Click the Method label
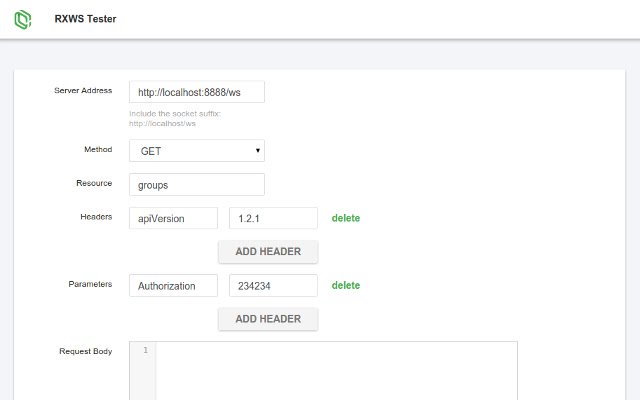 pos(98,149)
